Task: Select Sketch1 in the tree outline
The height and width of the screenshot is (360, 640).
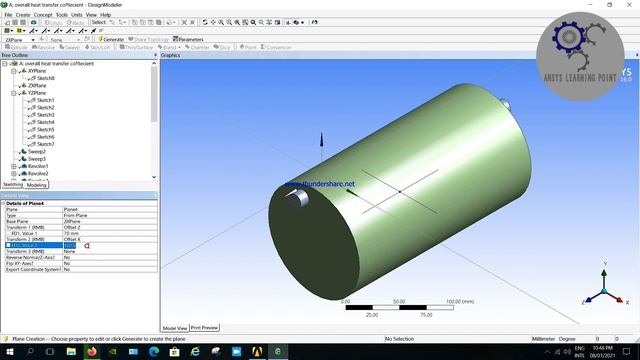Action: [x=45, y=100]
